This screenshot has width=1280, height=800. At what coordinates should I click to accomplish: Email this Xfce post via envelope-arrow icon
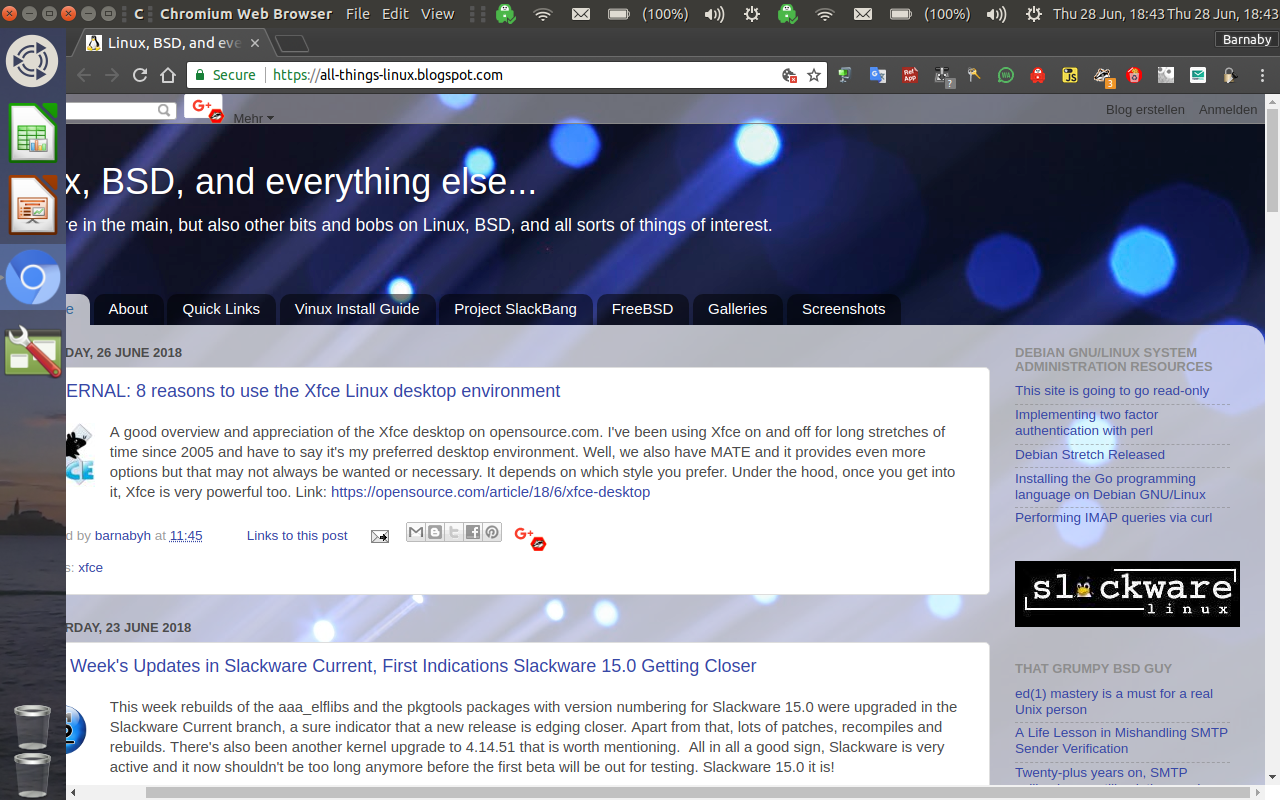click(x=380, y=536)
